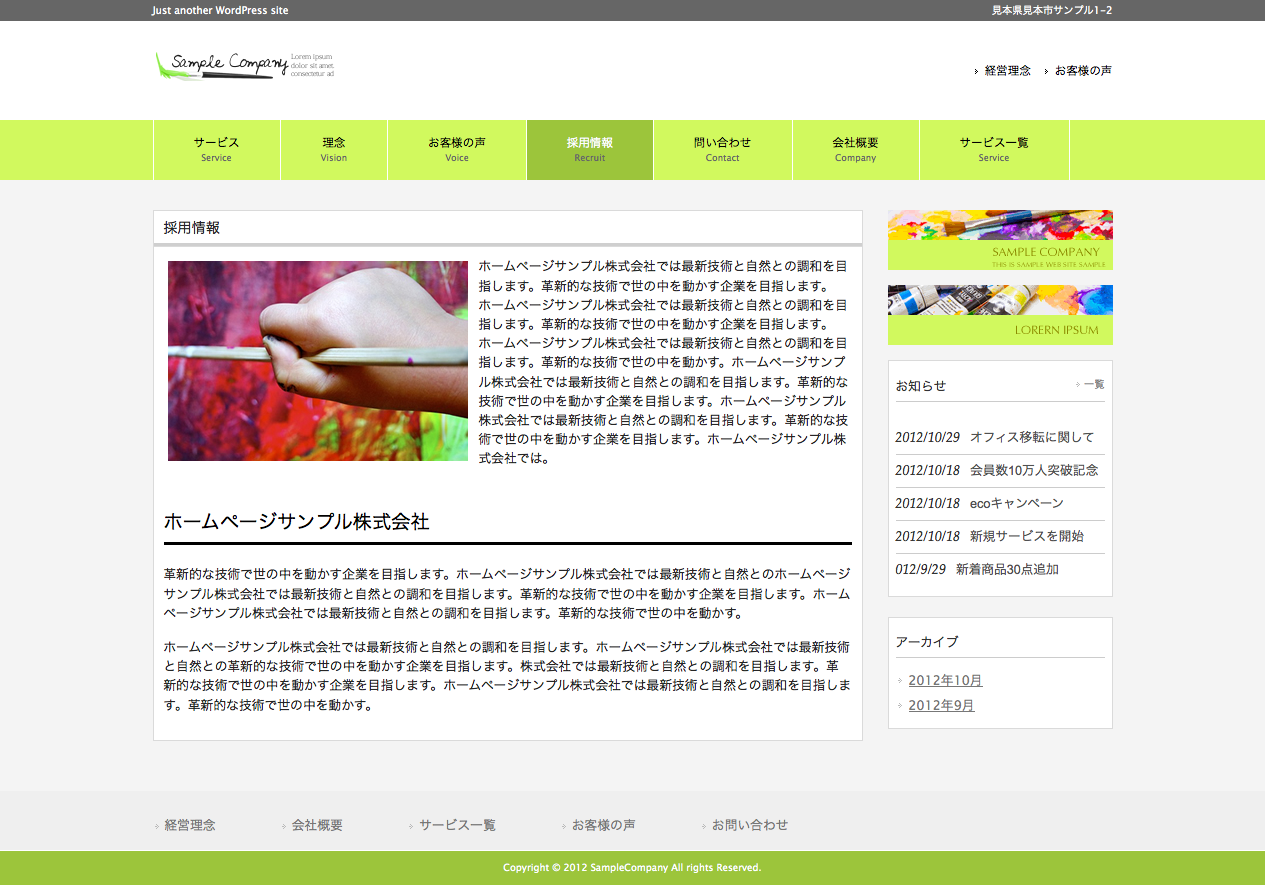Click the お知らせ widget title
1265x885 pixels.
tap(920, 386)
